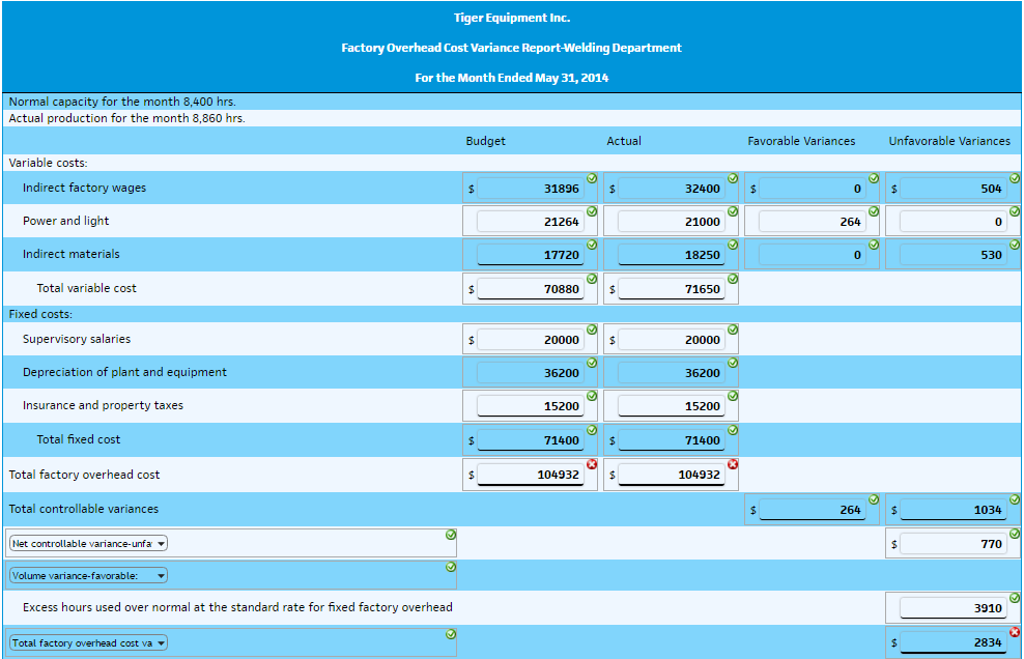Open the Volume variance-favorable dropdown
Image resolution: width=1024 pixels, height=659 pixels.
tap(88, 576)
